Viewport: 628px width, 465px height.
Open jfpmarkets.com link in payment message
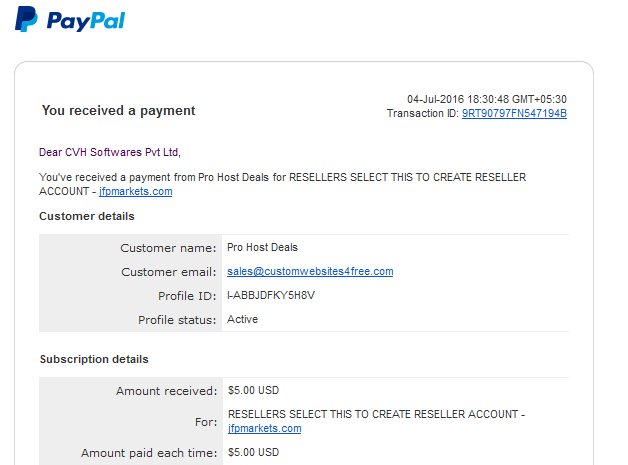(x=135, y=191)
